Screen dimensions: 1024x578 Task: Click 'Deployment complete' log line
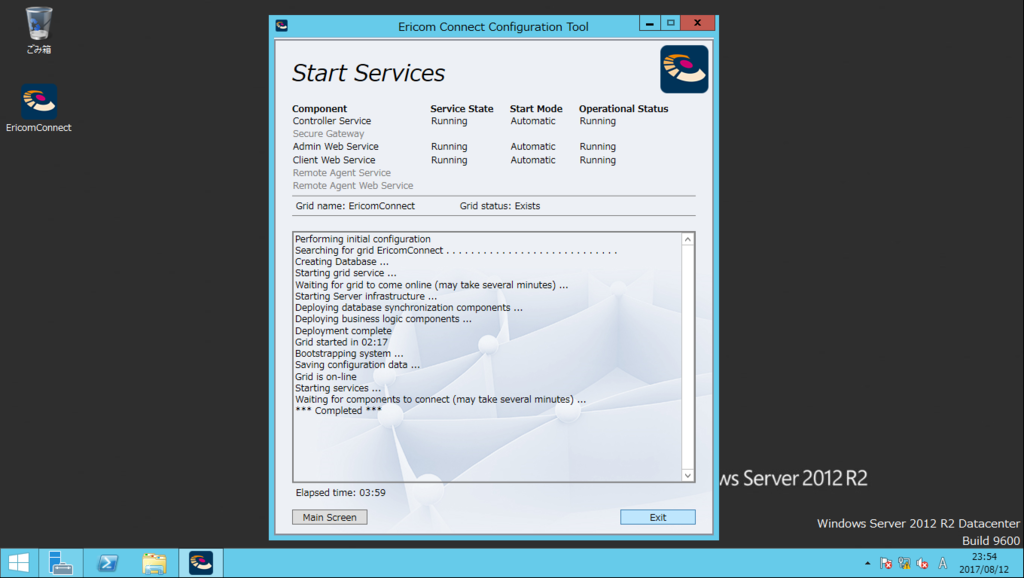coord(344,331)
